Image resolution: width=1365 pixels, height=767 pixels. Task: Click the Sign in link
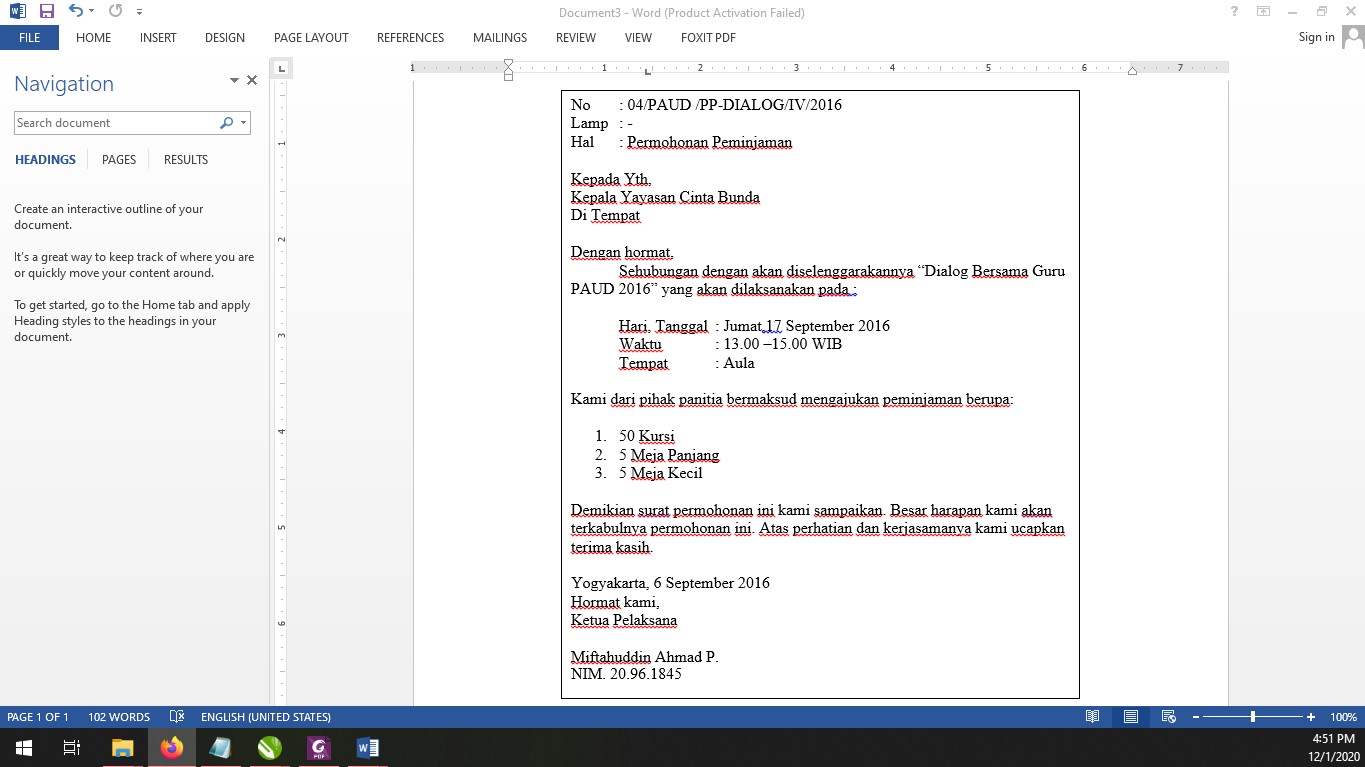(1315, 37)
